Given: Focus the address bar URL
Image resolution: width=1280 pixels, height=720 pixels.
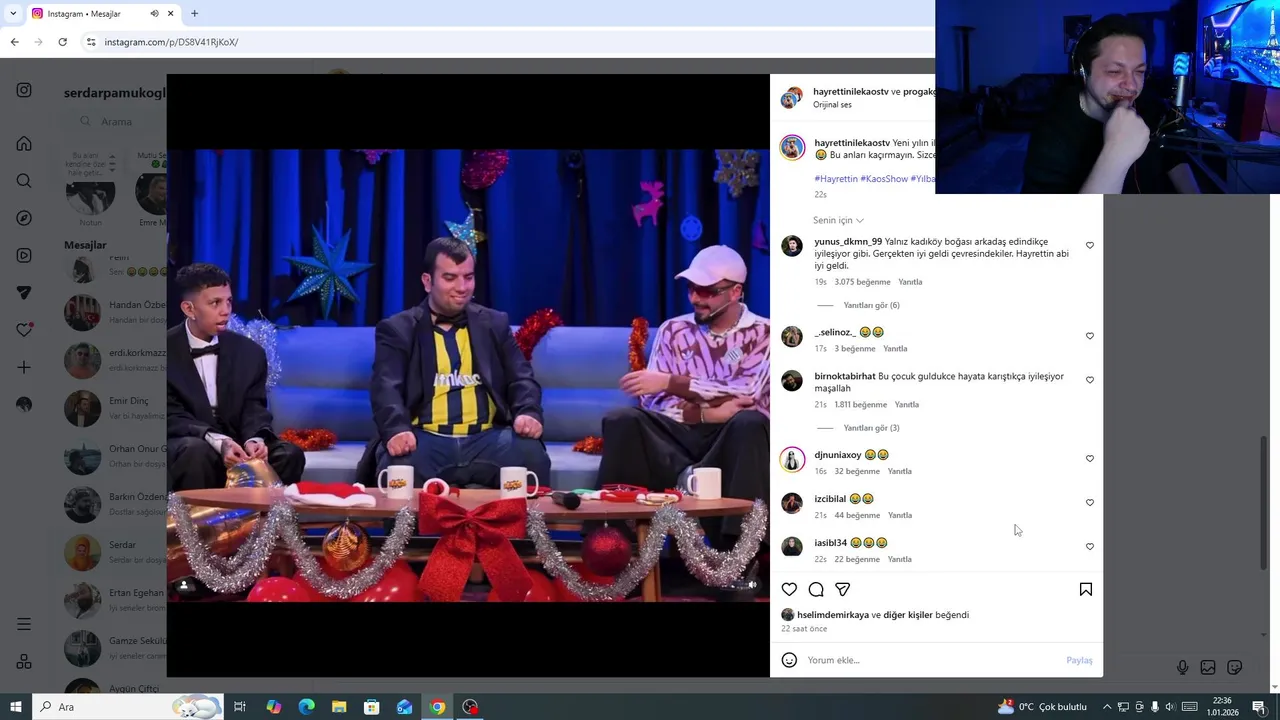Looking at the screenshot, I should pos(171,42).
